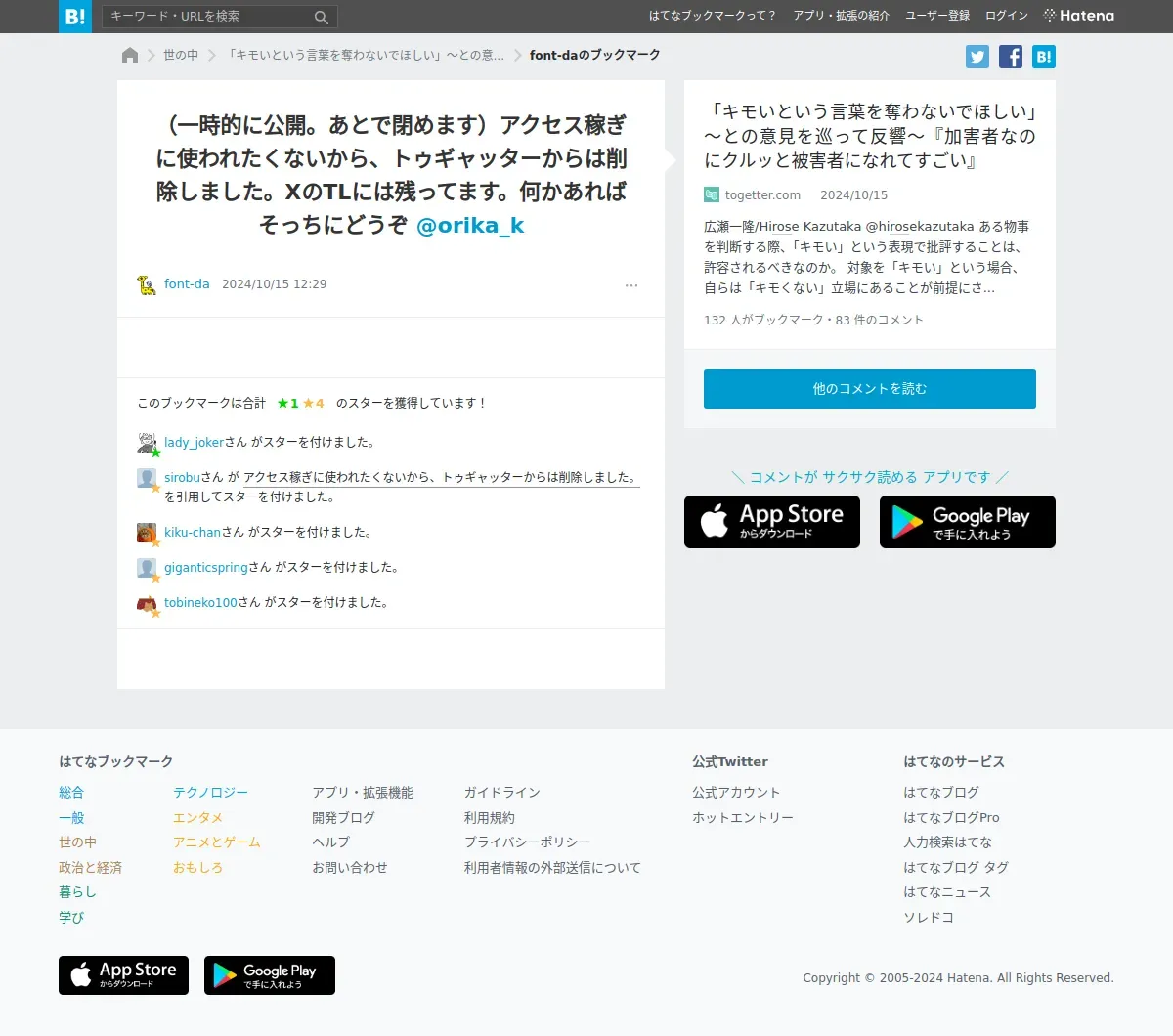The width and height of the screenshot is (1173, 1036).
Task: Click the yellow star count ★4
Action: [x=313, y=403]
